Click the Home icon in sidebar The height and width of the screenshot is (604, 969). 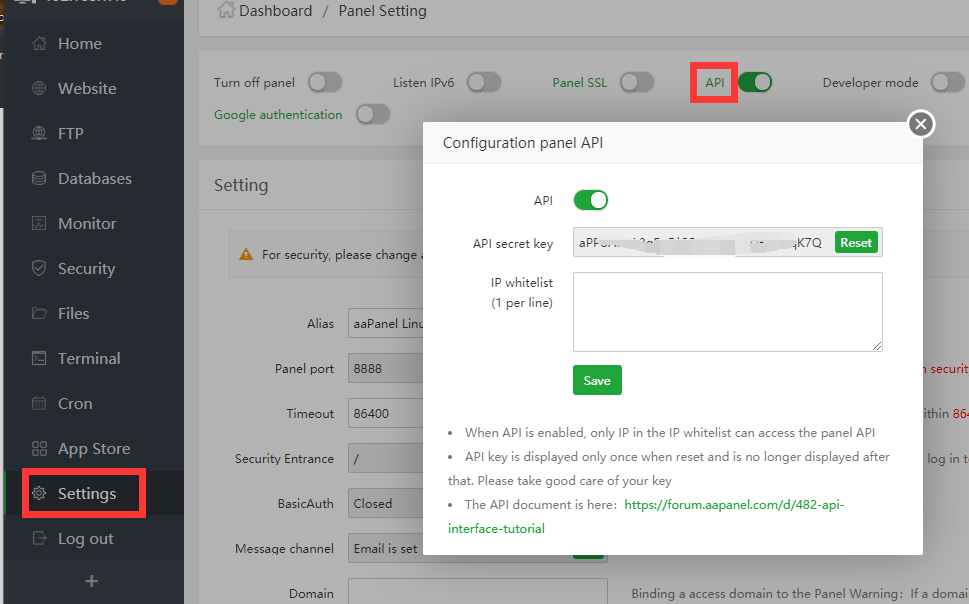tap(39, 44)
